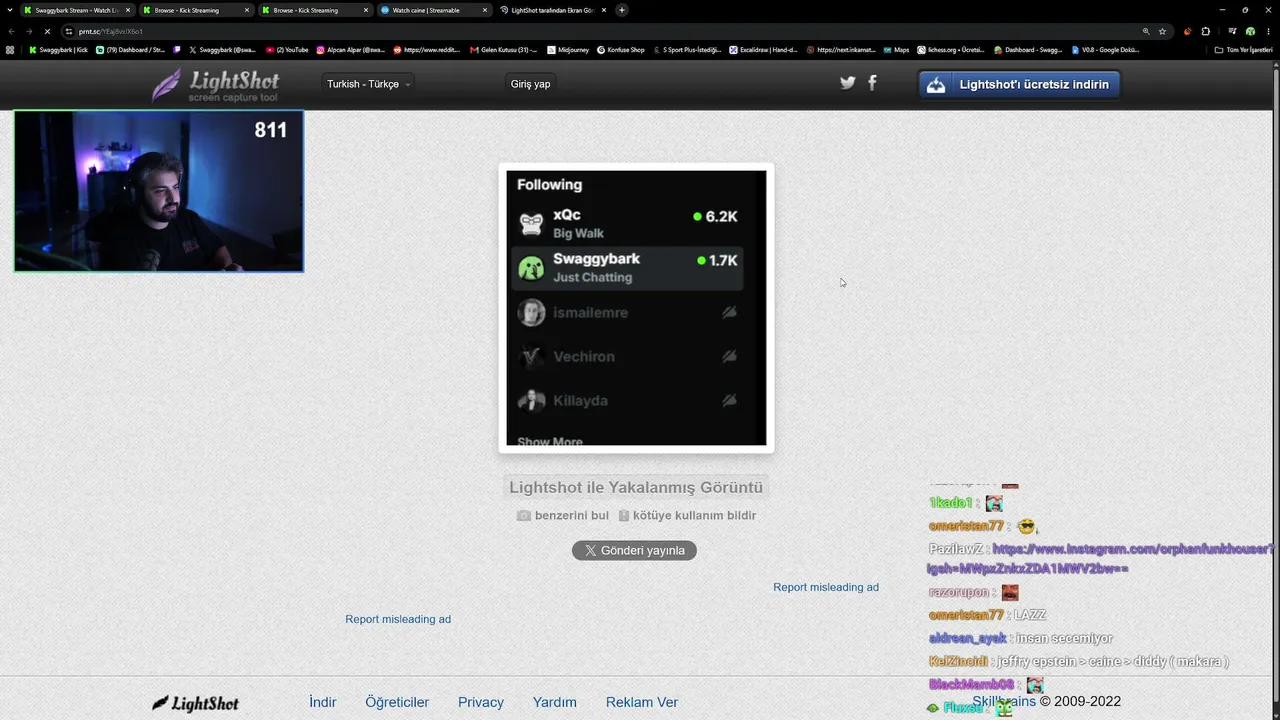View site information icon in address bar
This screenshot has width=1280, height=720.
point(69,31)
